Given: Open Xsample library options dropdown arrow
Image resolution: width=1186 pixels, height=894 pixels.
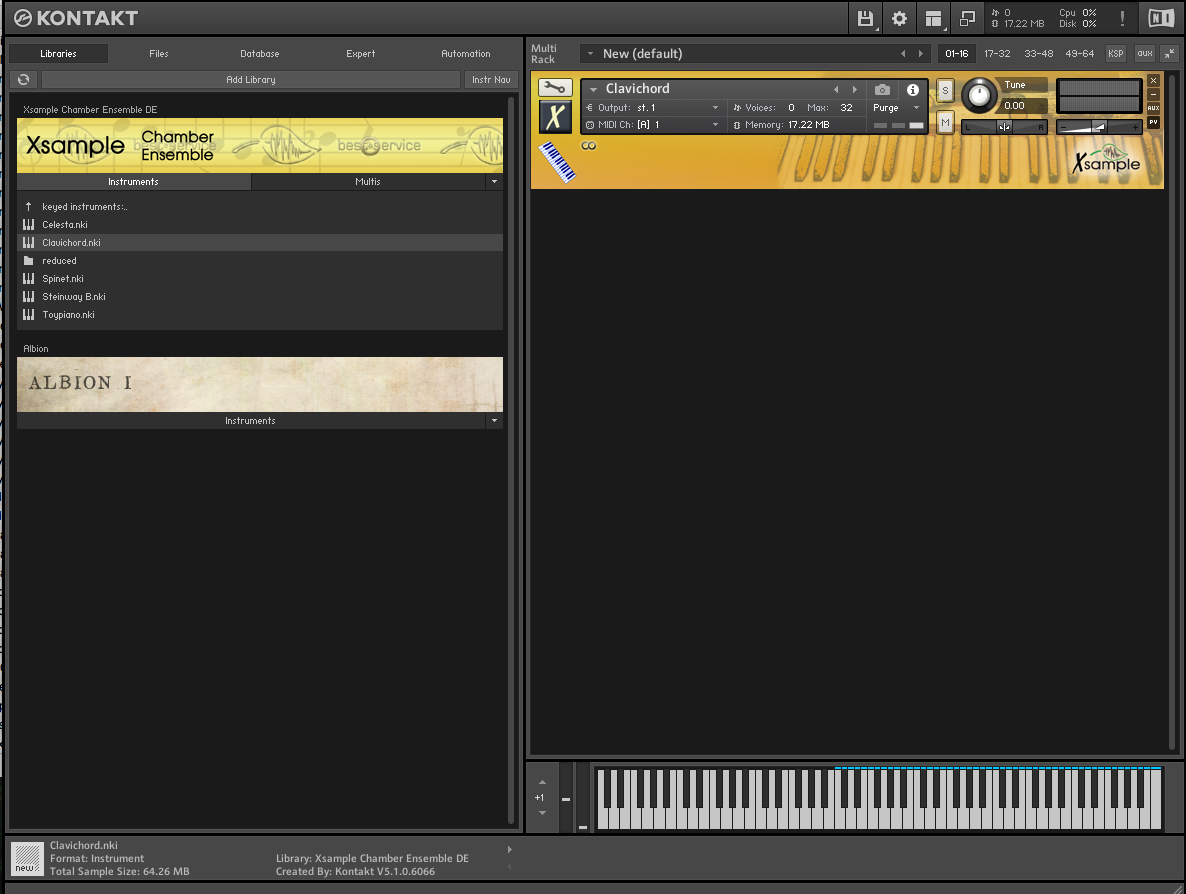Looking at the screenshot, I should pos(495,182).
